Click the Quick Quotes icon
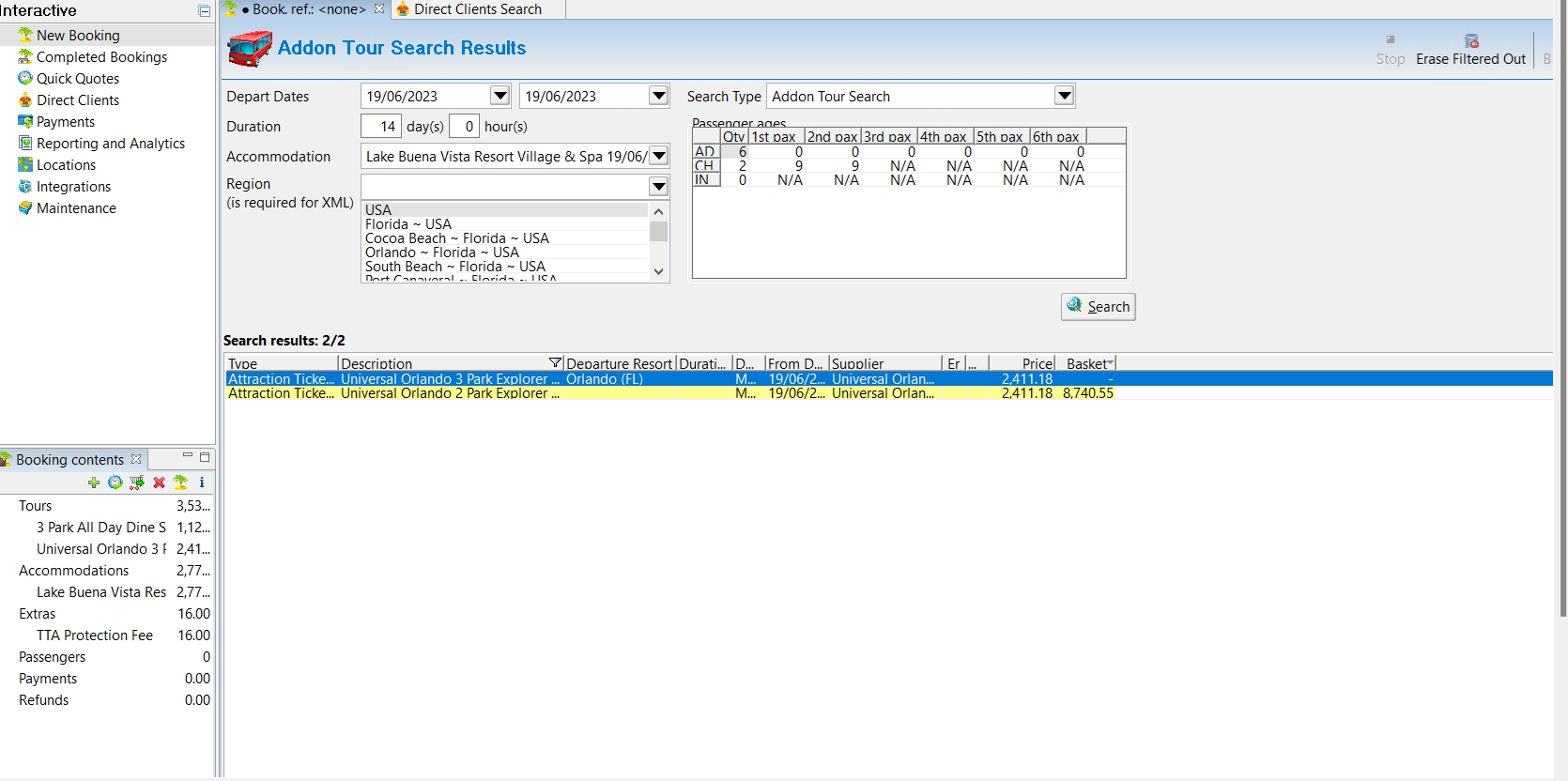Screen dimensions: 1568x781 pos(25,78)
